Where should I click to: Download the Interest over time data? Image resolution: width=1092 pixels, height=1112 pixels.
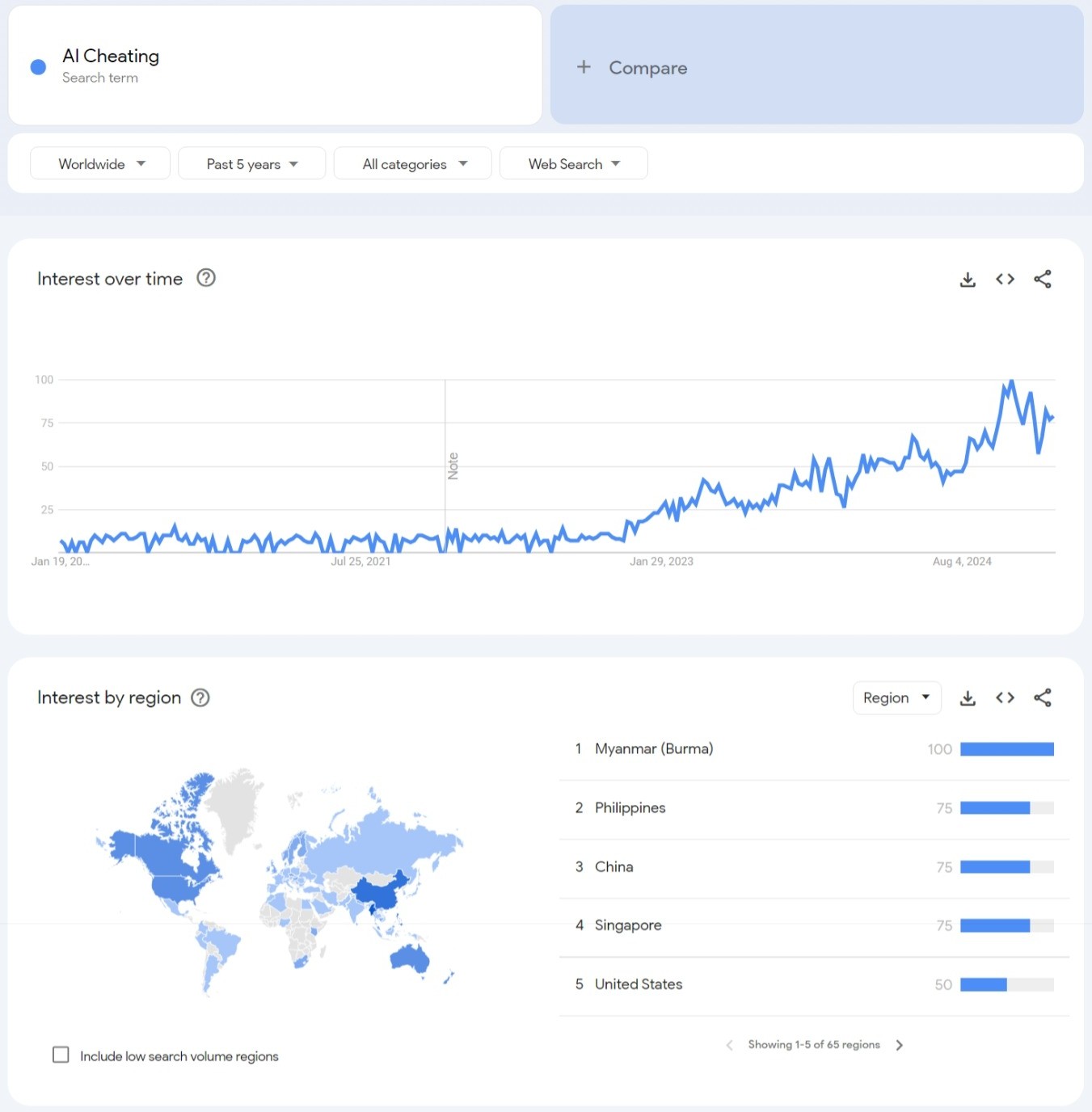(968, 280)
